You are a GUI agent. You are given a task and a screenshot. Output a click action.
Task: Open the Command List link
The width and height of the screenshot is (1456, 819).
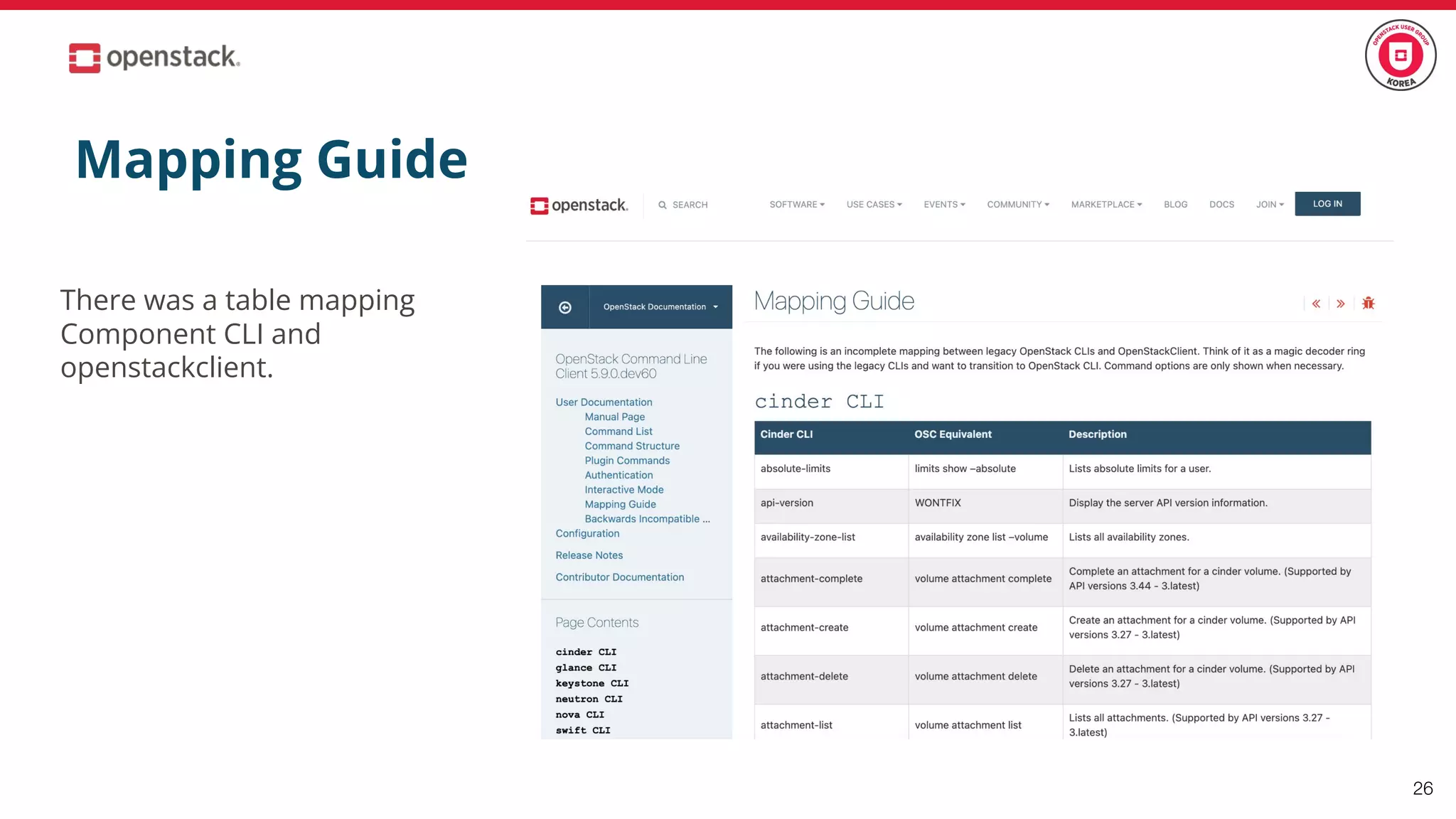pyautogui.click(x=619, y=432)
